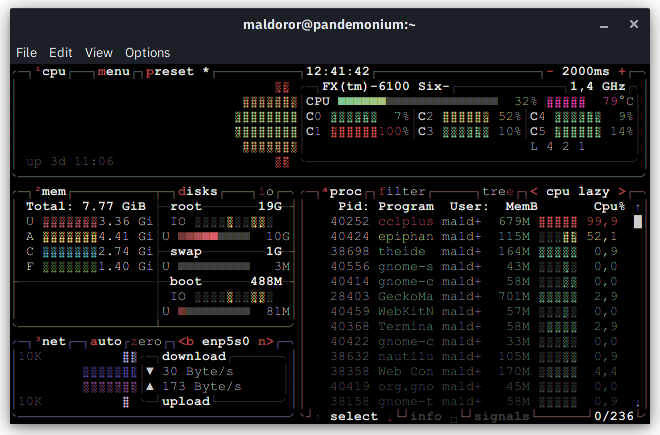Viewport: 660px width, 435px height.
Task: Click the right arrow after cpu lazy sorting
Action: pos(622,191)
